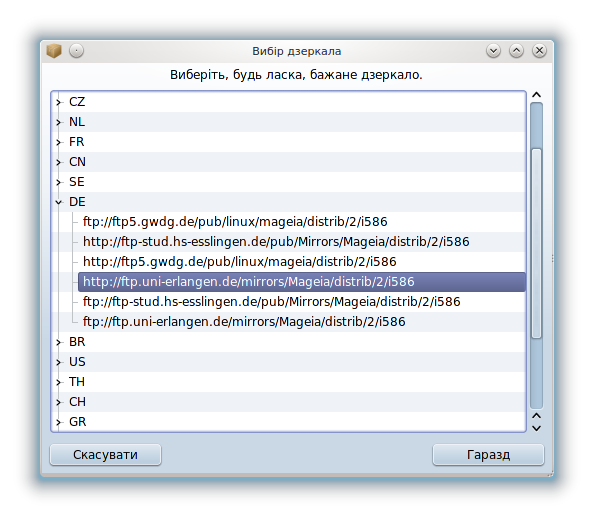
Task: Select http://ftp-stud.hs-esslingen.de mirror
Action: pyautogui.click(x=276, y=242)
